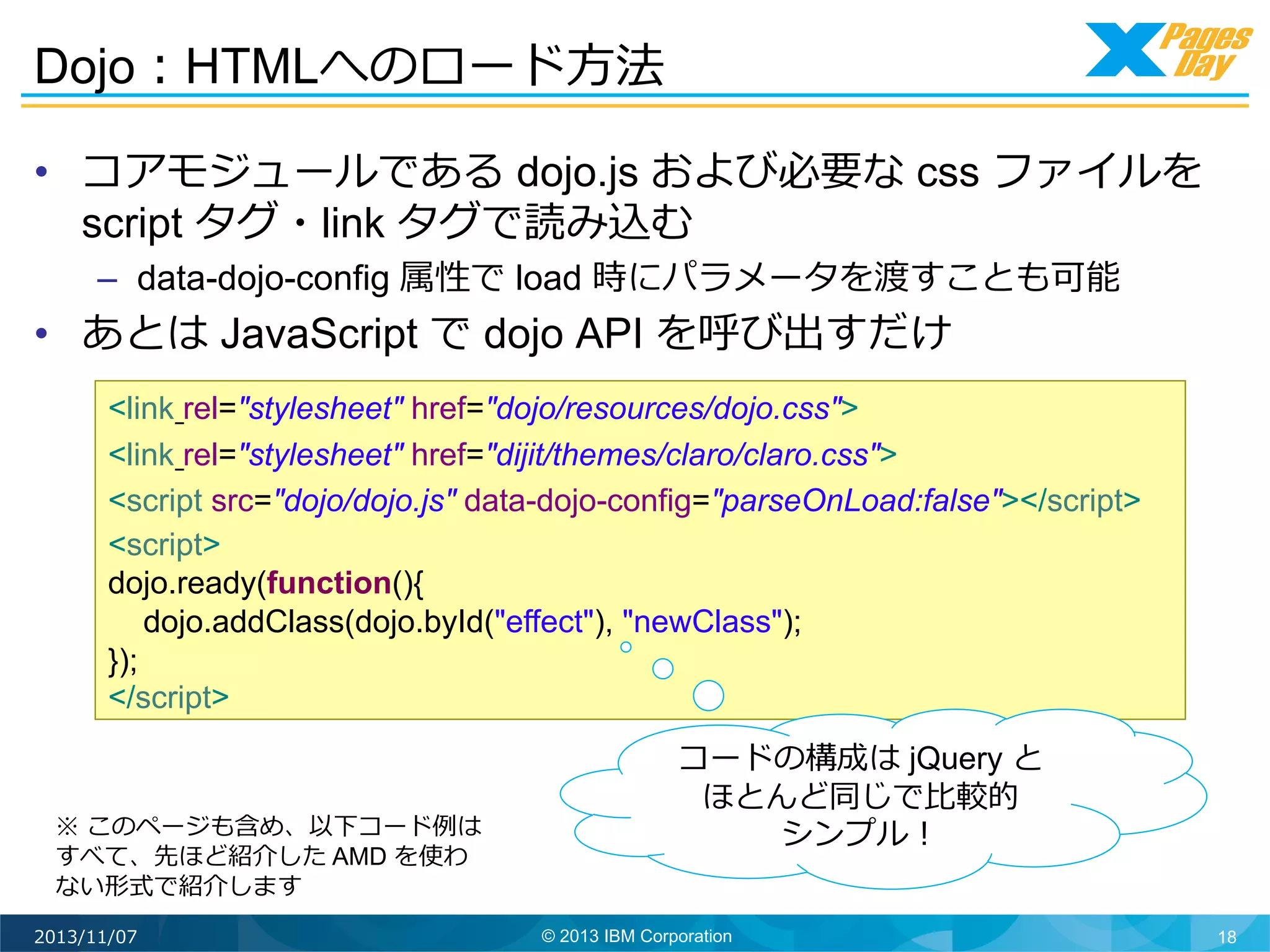
Task: Click the footer date '2013/11/07'
Action: pos(86,937)
